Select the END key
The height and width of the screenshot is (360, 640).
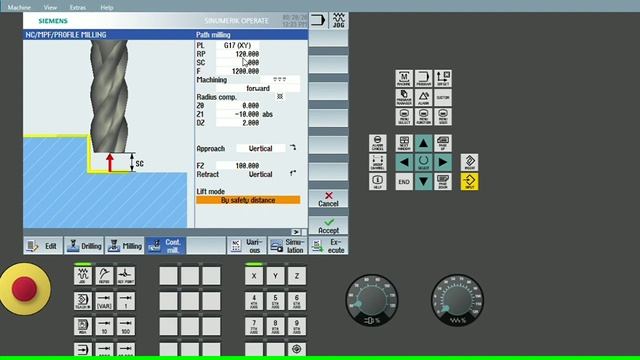[x=404, y=182]
